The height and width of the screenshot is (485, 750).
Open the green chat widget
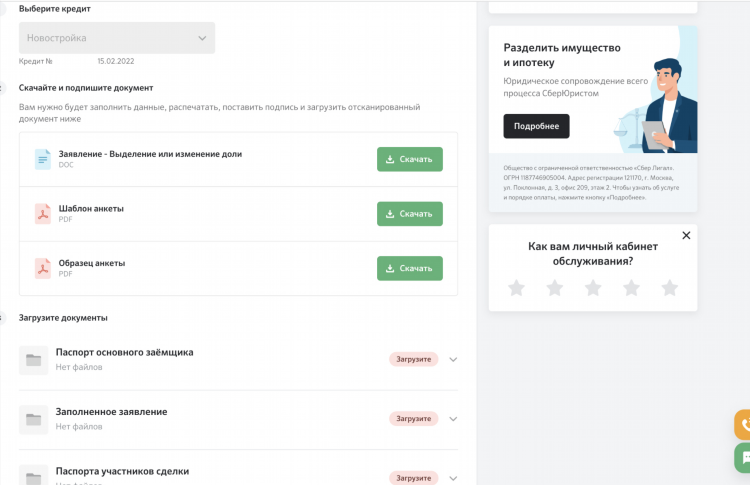[743, 458]
